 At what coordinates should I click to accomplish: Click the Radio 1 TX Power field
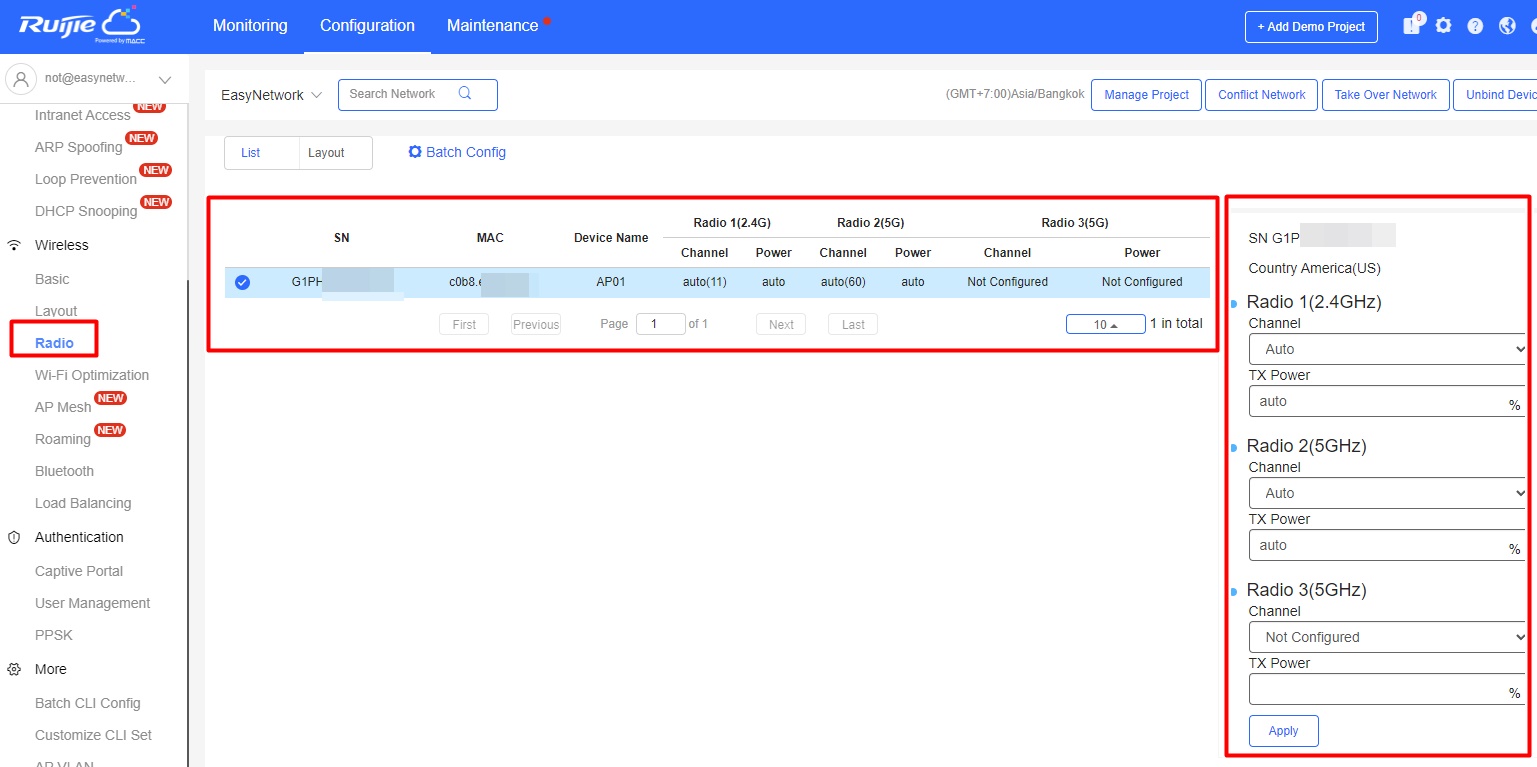(x=1388, y=401)
